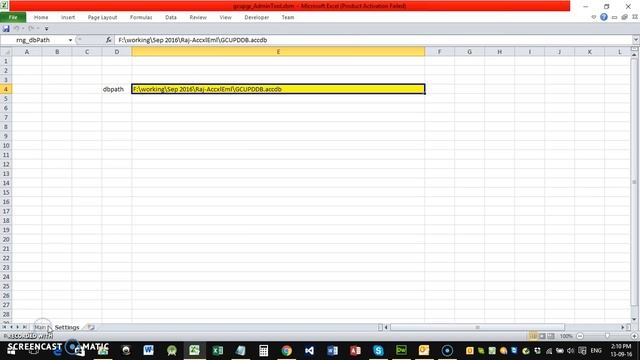Open Microsoft Word from the taskbar
The image size is (640, 360).
[x=148, y=350]
